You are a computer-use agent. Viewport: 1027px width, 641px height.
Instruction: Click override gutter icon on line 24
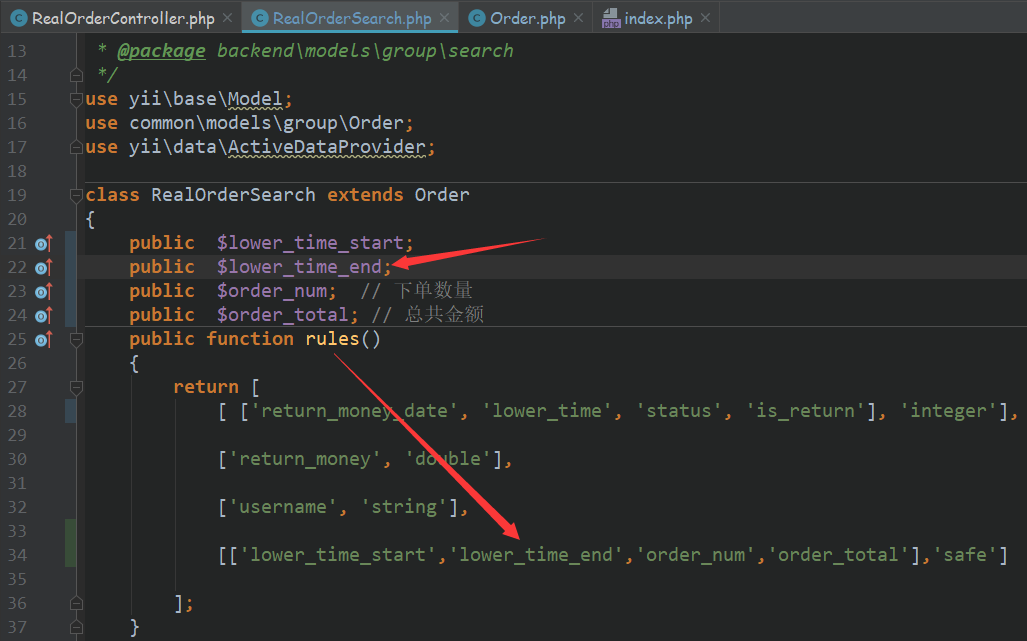[43, 316]
